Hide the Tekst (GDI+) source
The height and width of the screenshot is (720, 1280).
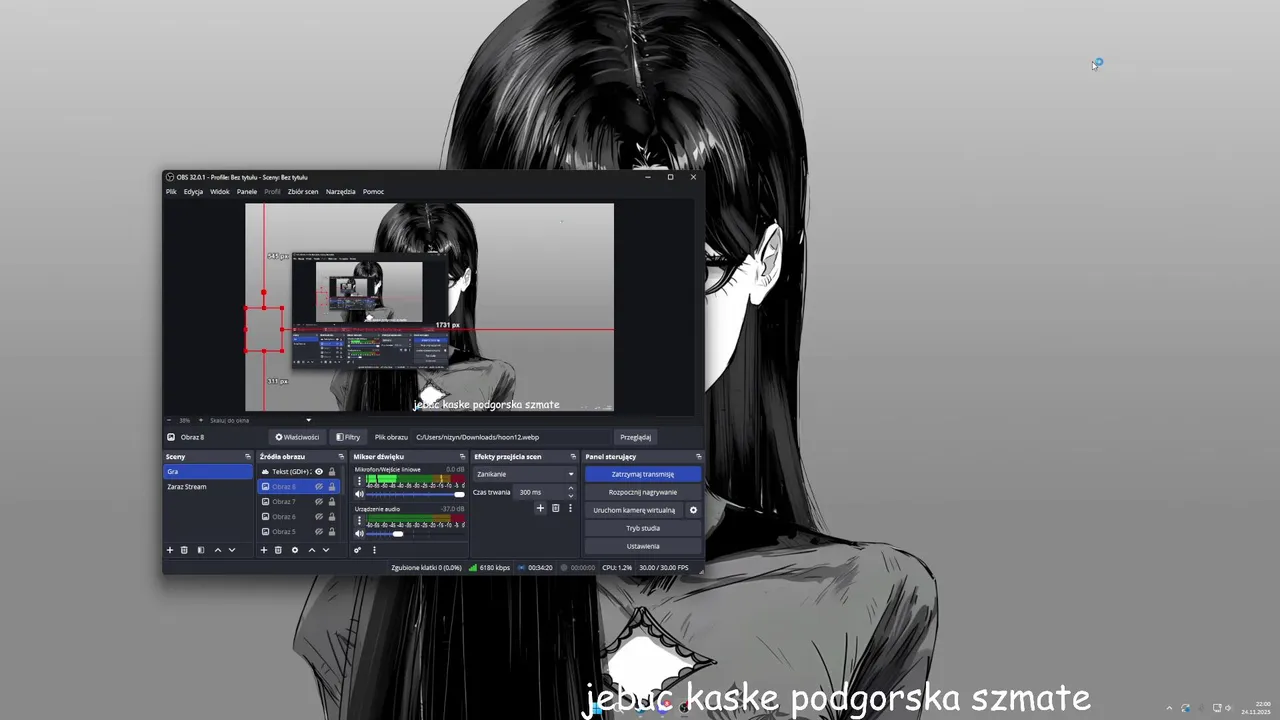pos(319,472)
